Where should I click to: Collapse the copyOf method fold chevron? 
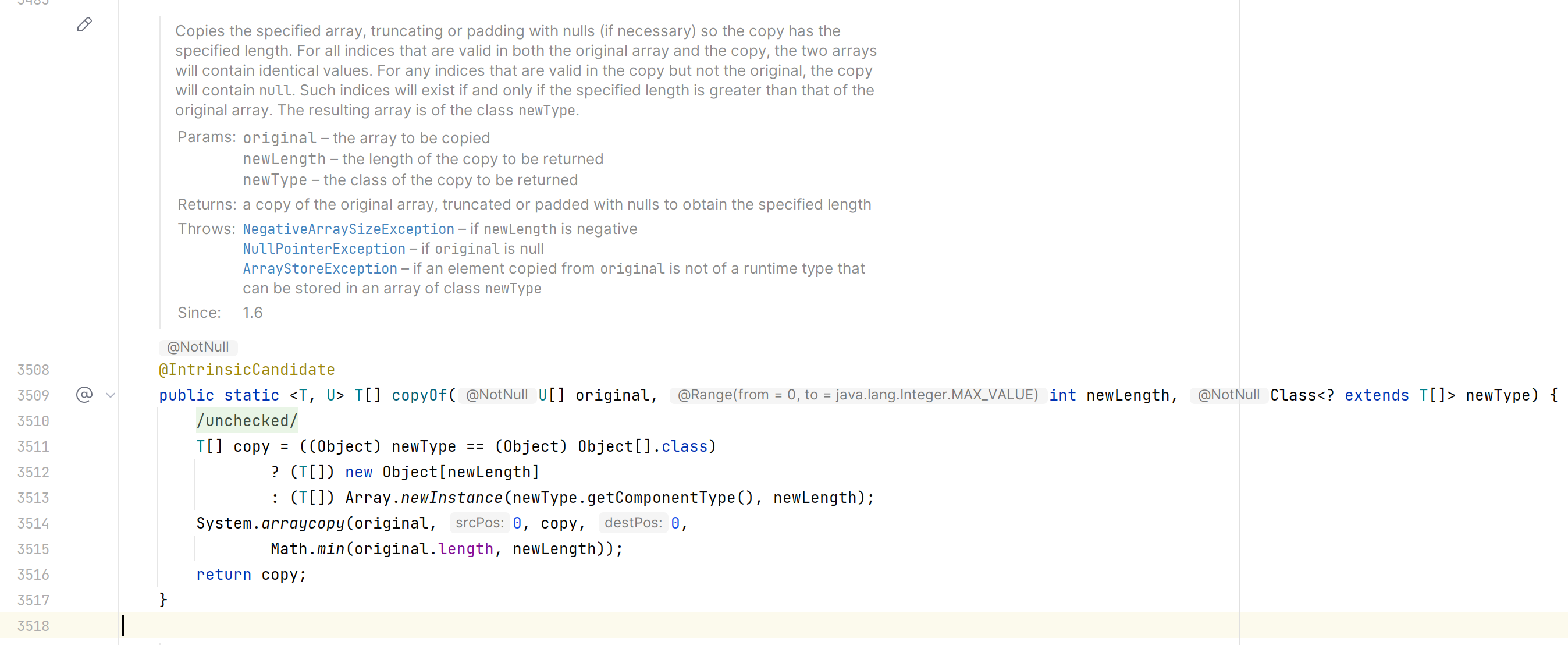110,395
